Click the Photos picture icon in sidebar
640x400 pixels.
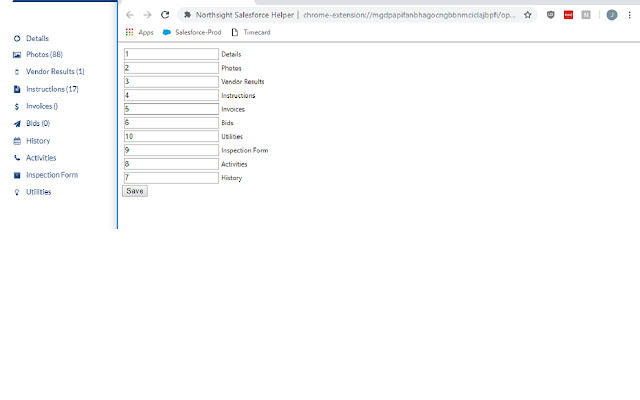17,55
